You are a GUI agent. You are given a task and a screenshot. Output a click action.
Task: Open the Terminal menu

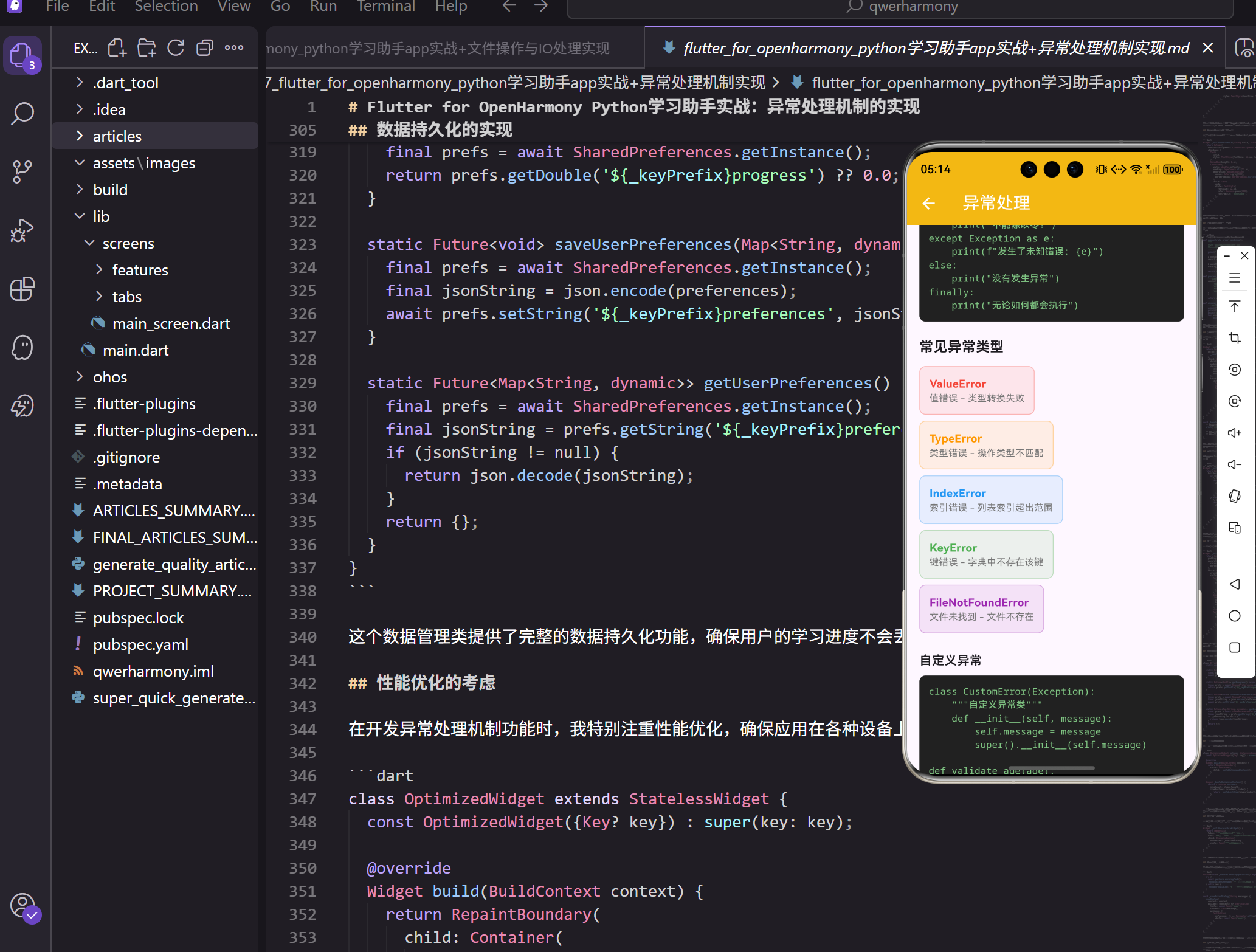[385, 7]
